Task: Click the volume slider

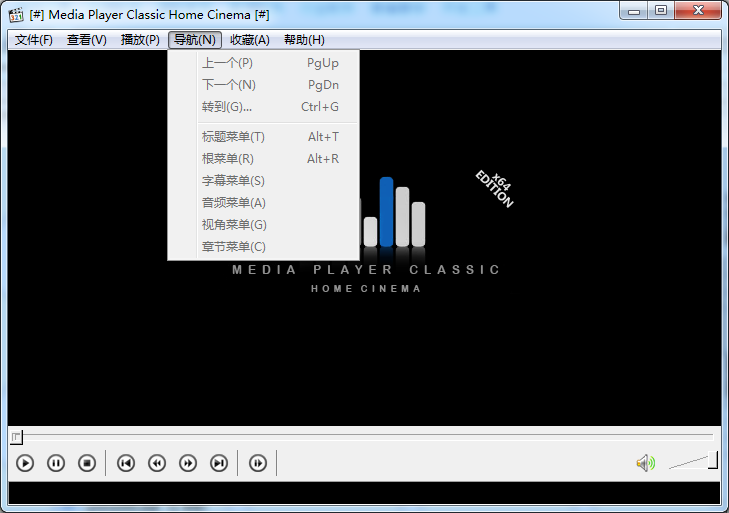Action: click(692, 462)
